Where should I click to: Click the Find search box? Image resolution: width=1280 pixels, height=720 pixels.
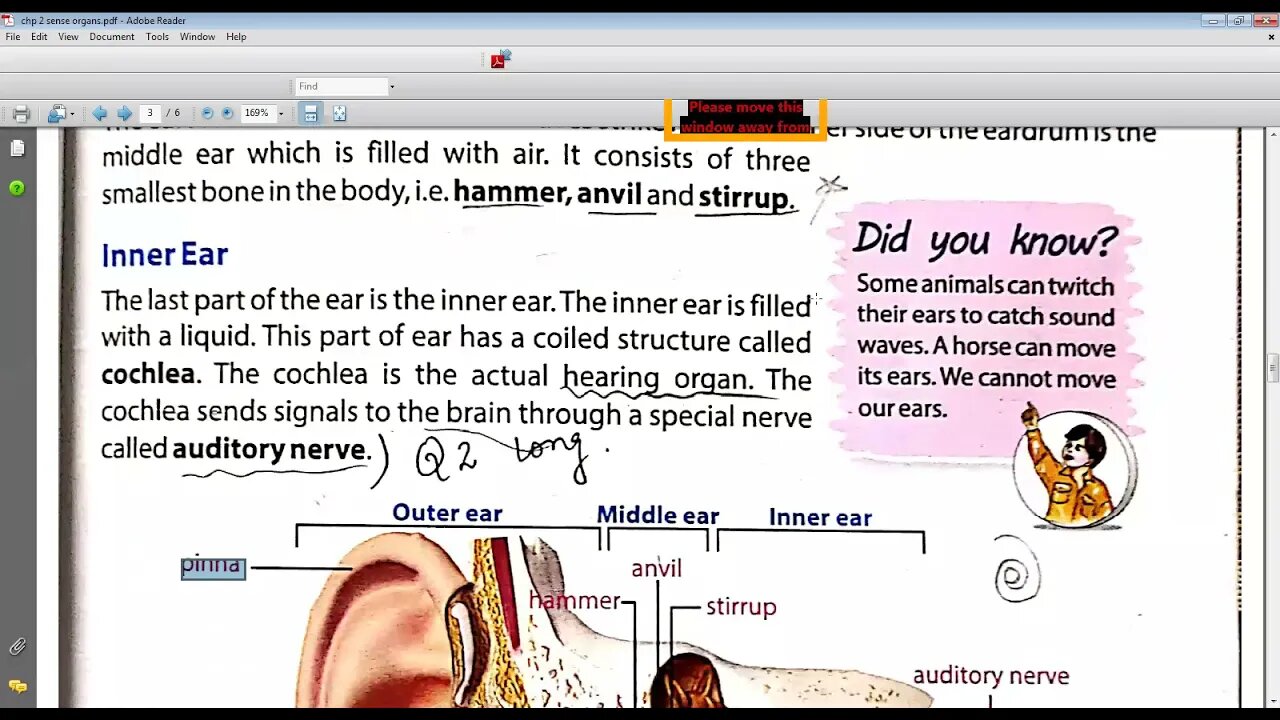click(x=340, y=86)
